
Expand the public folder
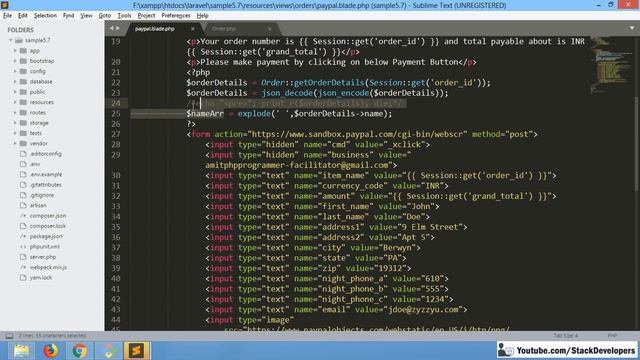[x=16, y=92]
